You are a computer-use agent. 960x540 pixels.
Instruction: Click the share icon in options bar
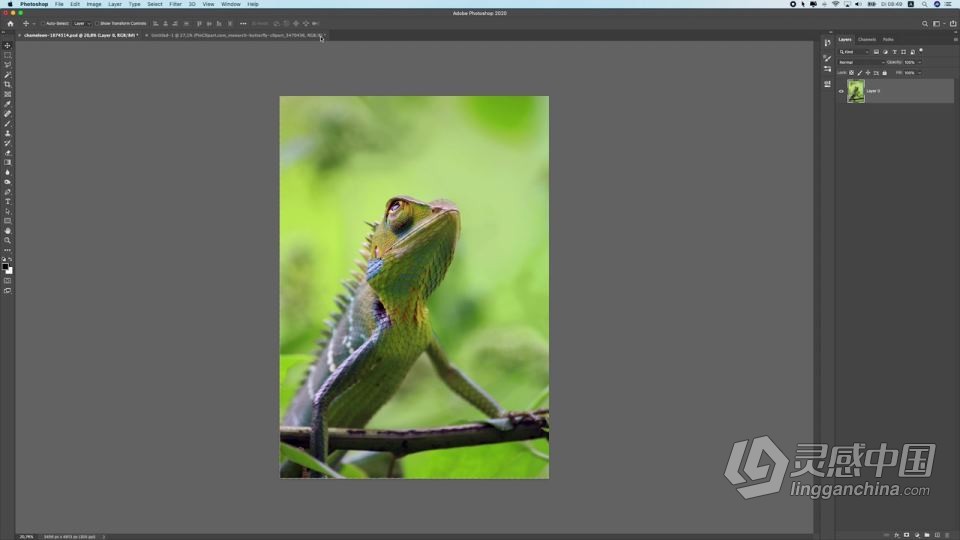[953, 24]
